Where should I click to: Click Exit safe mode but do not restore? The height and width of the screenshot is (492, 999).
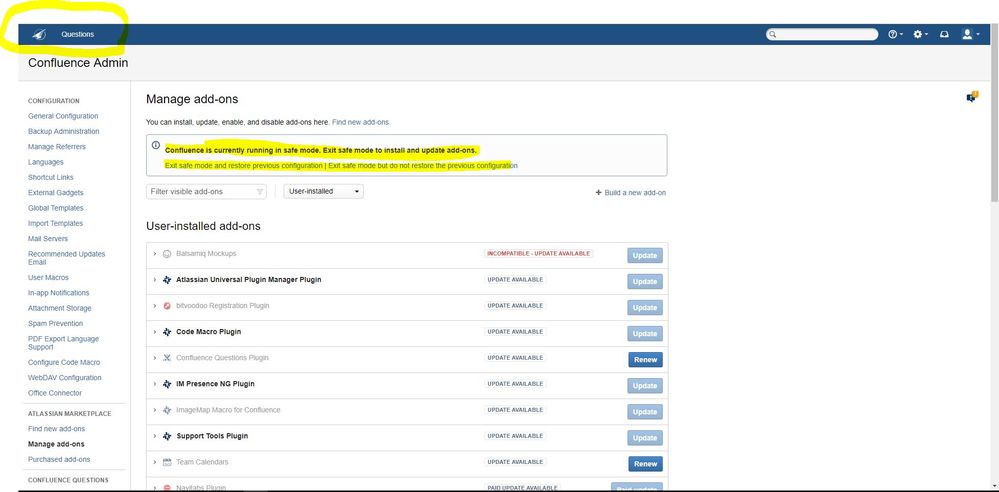(423, 166)
